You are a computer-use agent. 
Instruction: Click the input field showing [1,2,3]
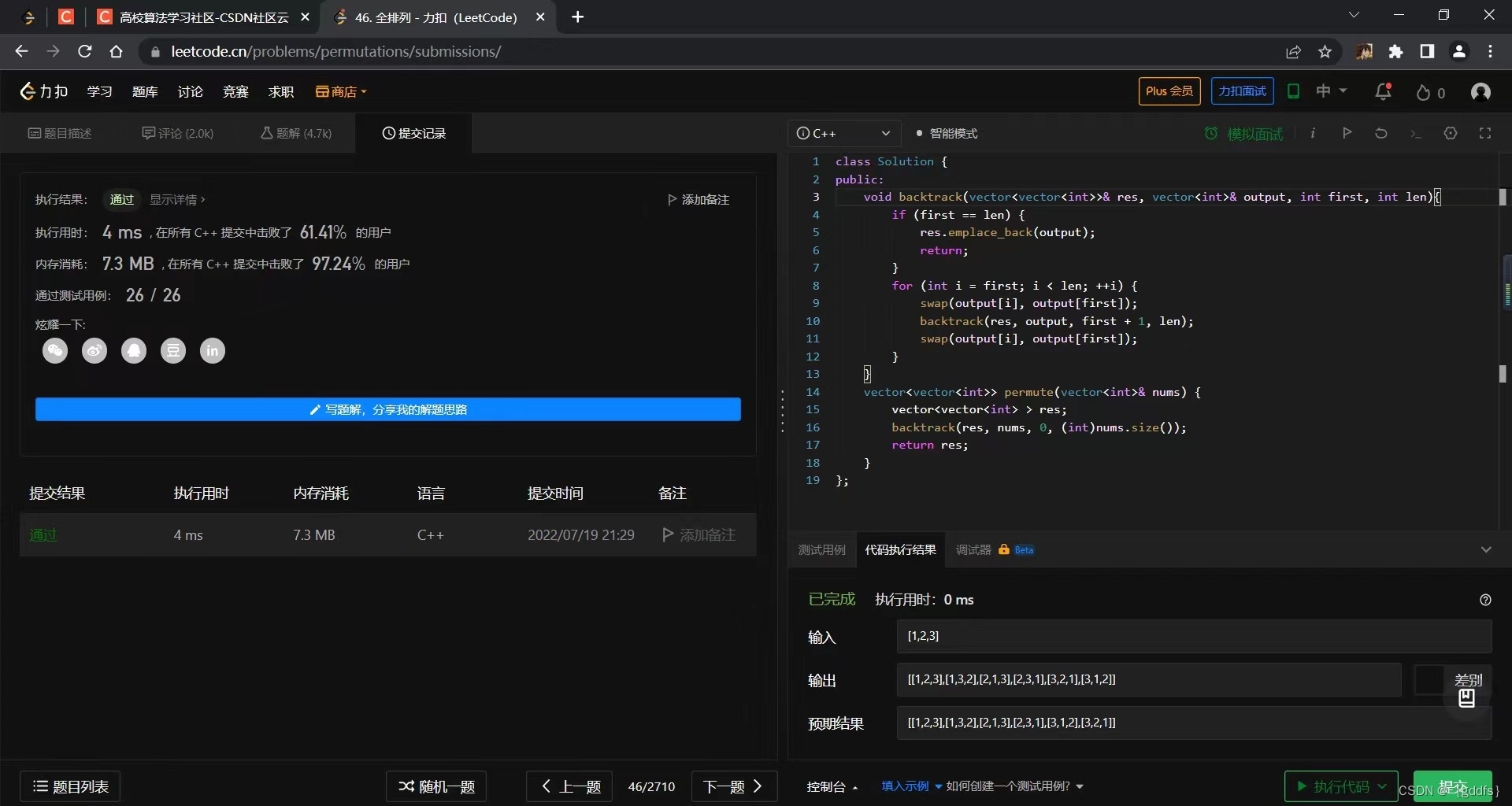1194,636
